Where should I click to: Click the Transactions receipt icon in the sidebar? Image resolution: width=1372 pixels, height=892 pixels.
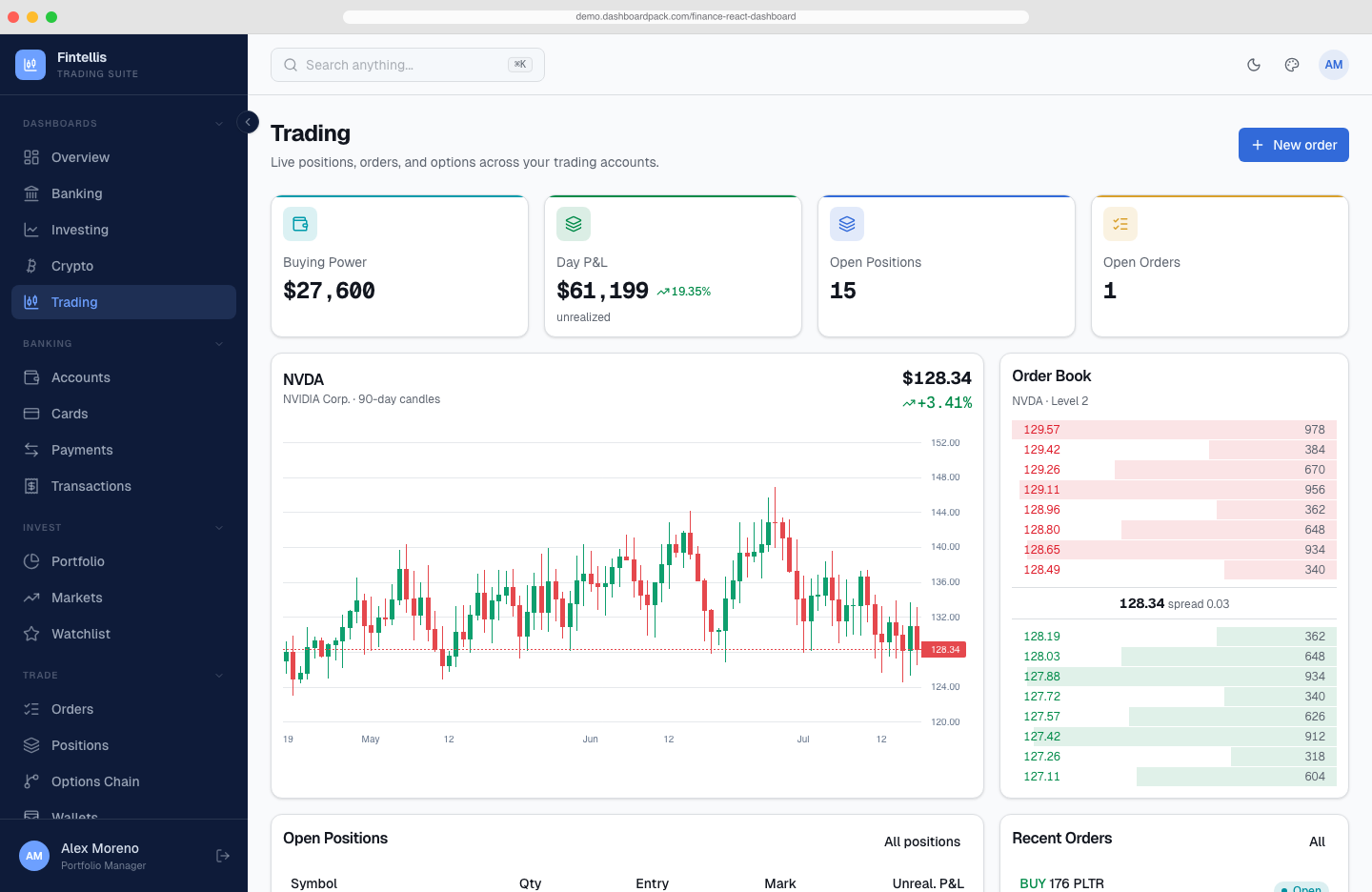pyautogui.click(x=31, y=486)
